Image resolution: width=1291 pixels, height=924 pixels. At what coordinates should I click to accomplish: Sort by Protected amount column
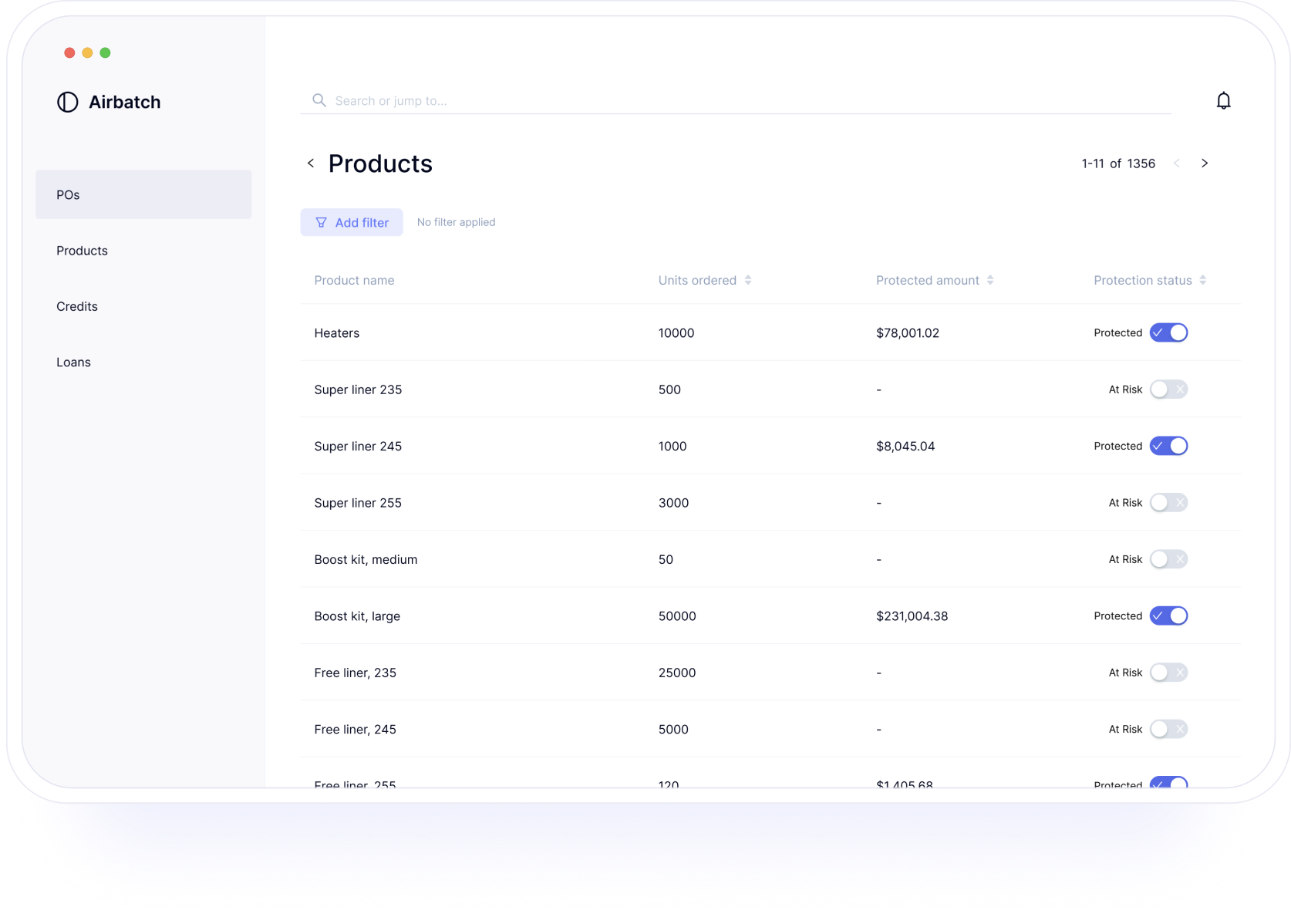(x=992, y=280)
